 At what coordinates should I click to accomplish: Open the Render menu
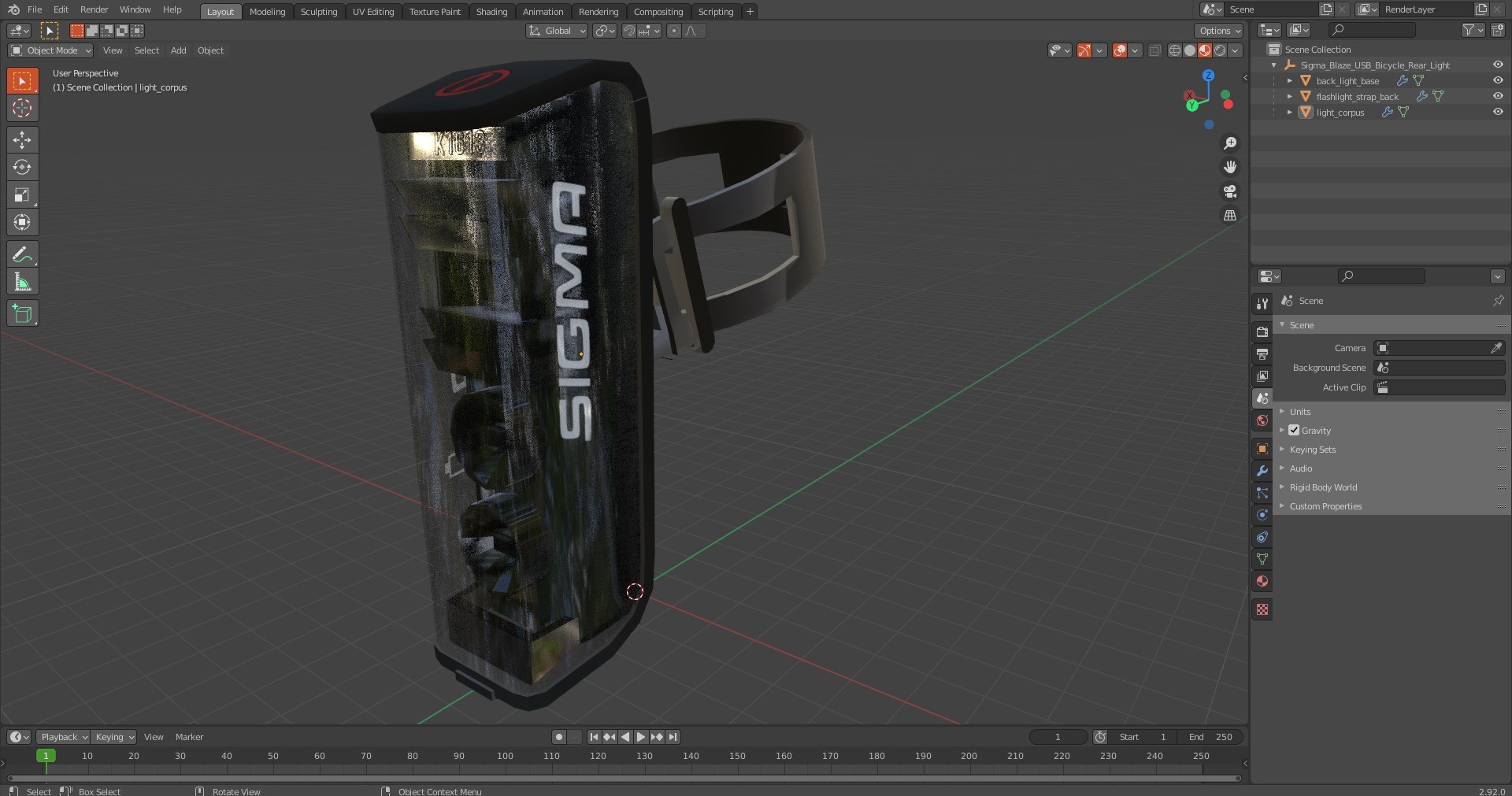(x=94, y=9)
